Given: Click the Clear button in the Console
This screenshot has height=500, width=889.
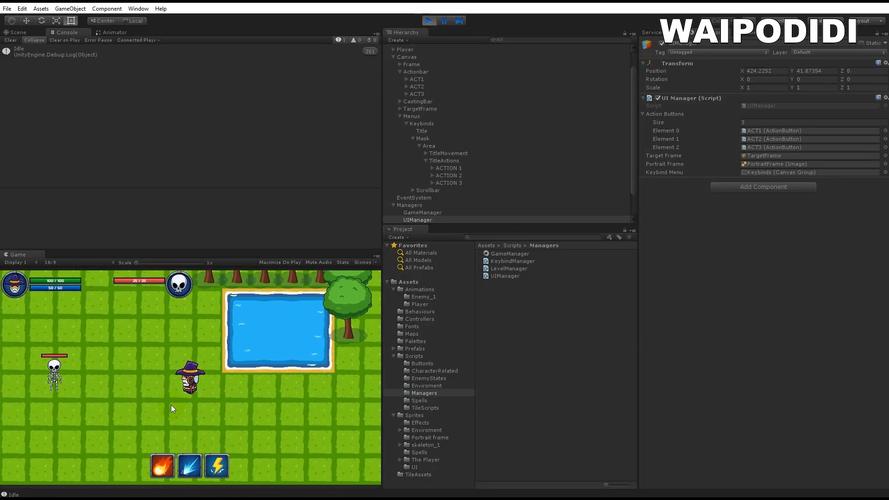Looking at the screenshot, I should tap(11, 40).
